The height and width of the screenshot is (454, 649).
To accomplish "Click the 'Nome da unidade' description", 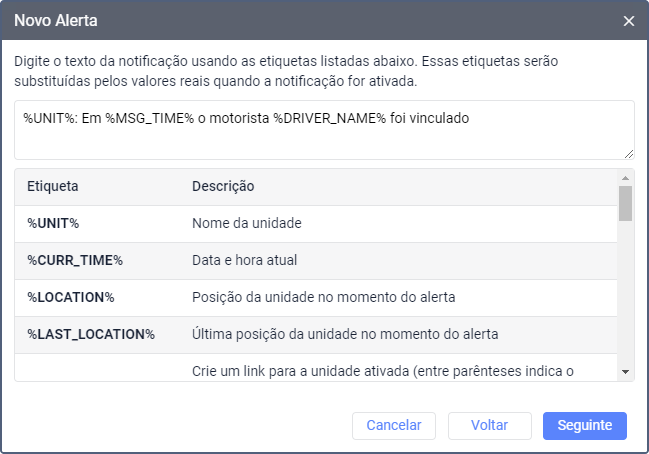I will 247,223.
